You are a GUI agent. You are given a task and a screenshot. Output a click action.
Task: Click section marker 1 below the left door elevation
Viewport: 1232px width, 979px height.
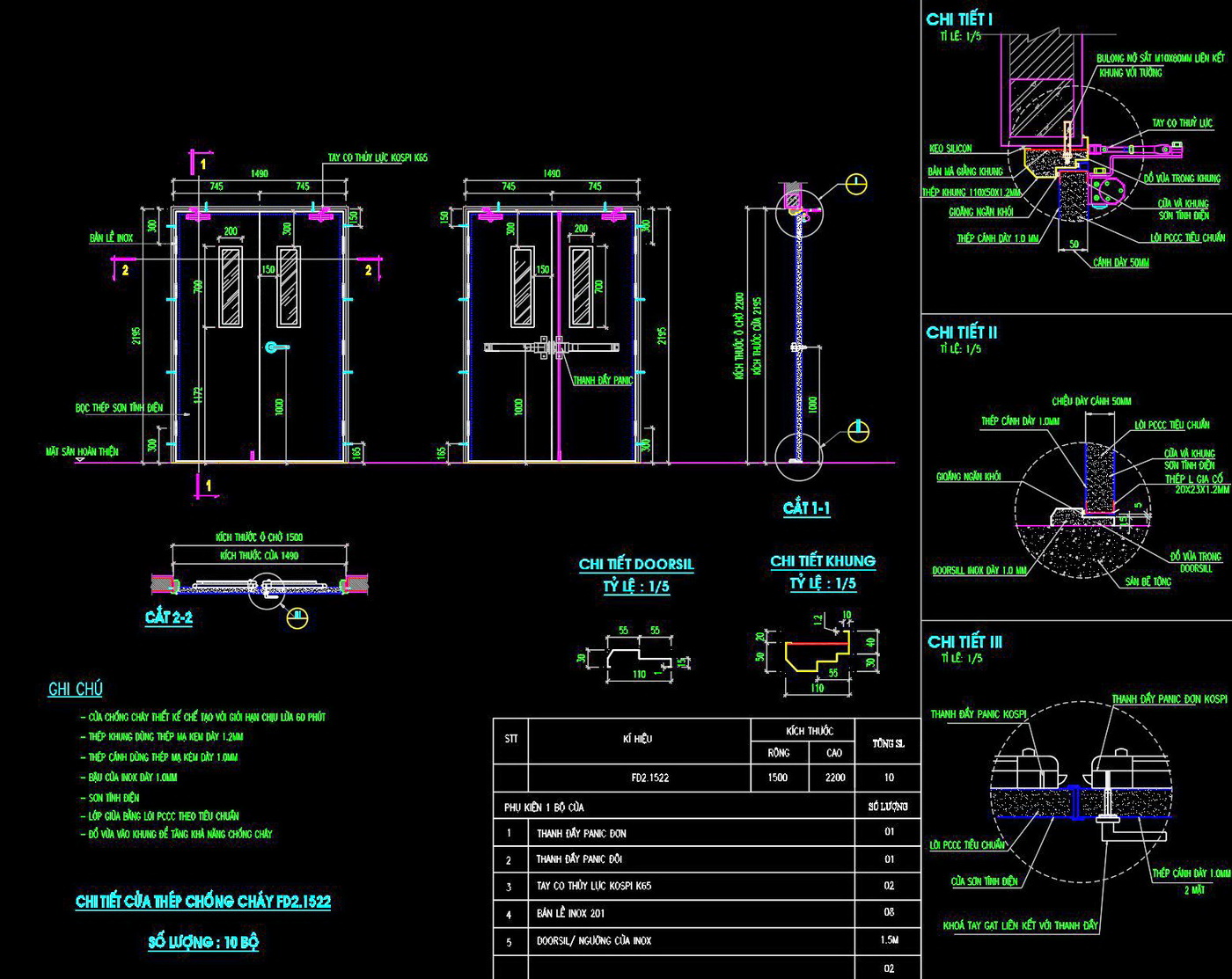pos(206,485)
